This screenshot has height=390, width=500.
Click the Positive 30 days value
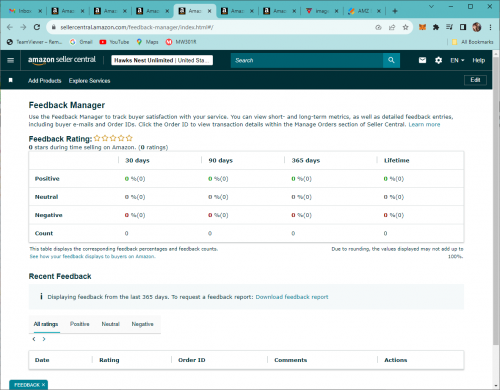(135, 179)
